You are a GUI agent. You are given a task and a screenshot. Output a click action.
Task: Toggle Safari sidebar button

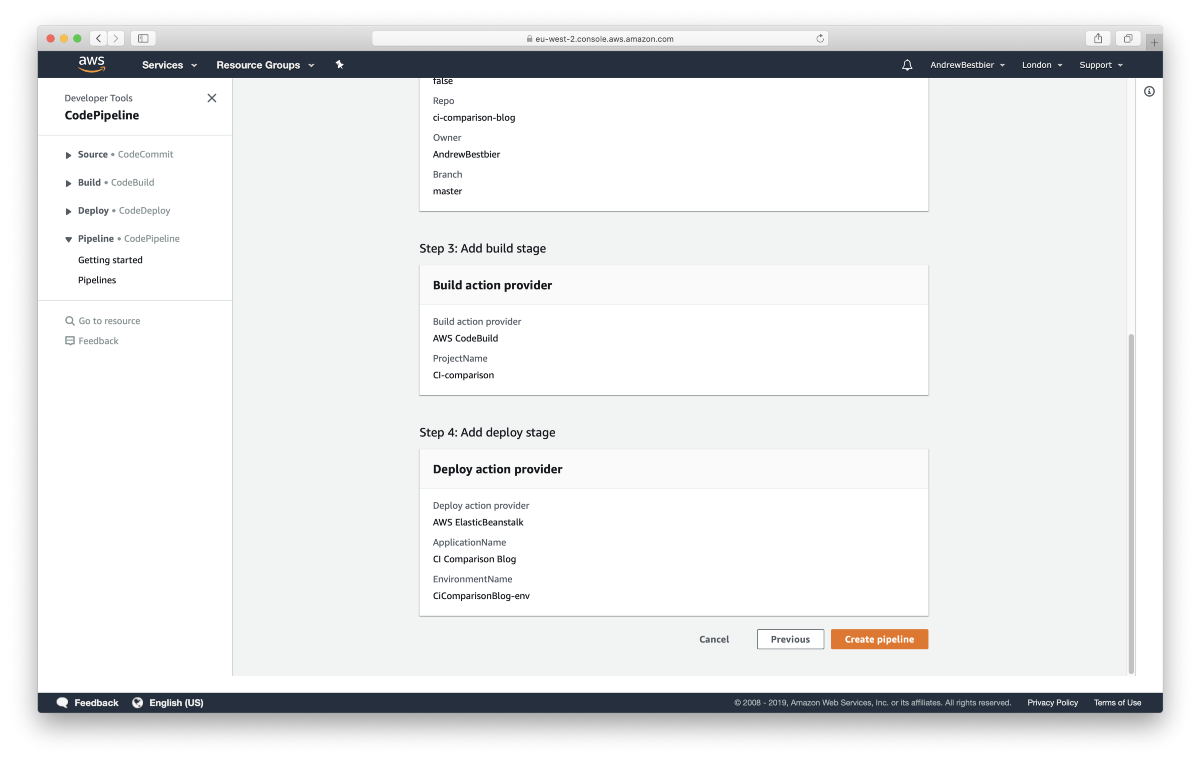(143, 38)
